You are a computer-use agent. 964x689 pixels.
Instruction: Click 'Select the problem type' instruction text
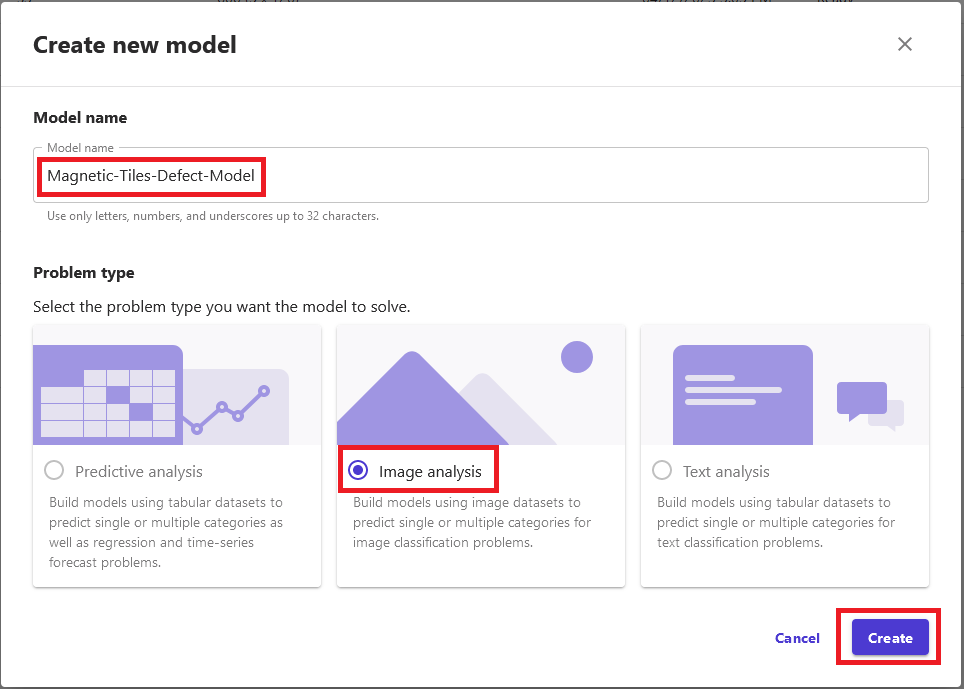point(221,307)
